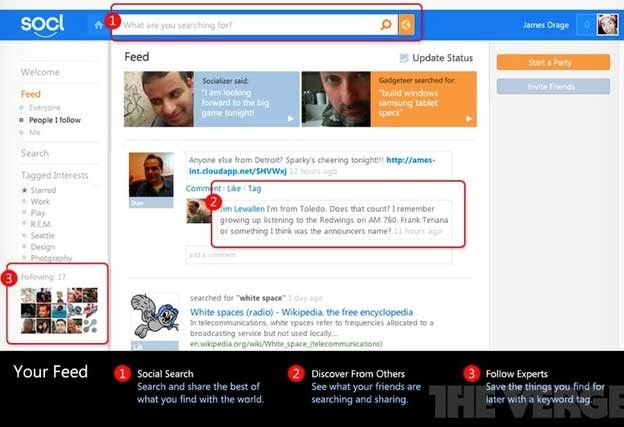
Task: Click the Following: 17 label
Action: pyautogui.click(x=43, y=277)
